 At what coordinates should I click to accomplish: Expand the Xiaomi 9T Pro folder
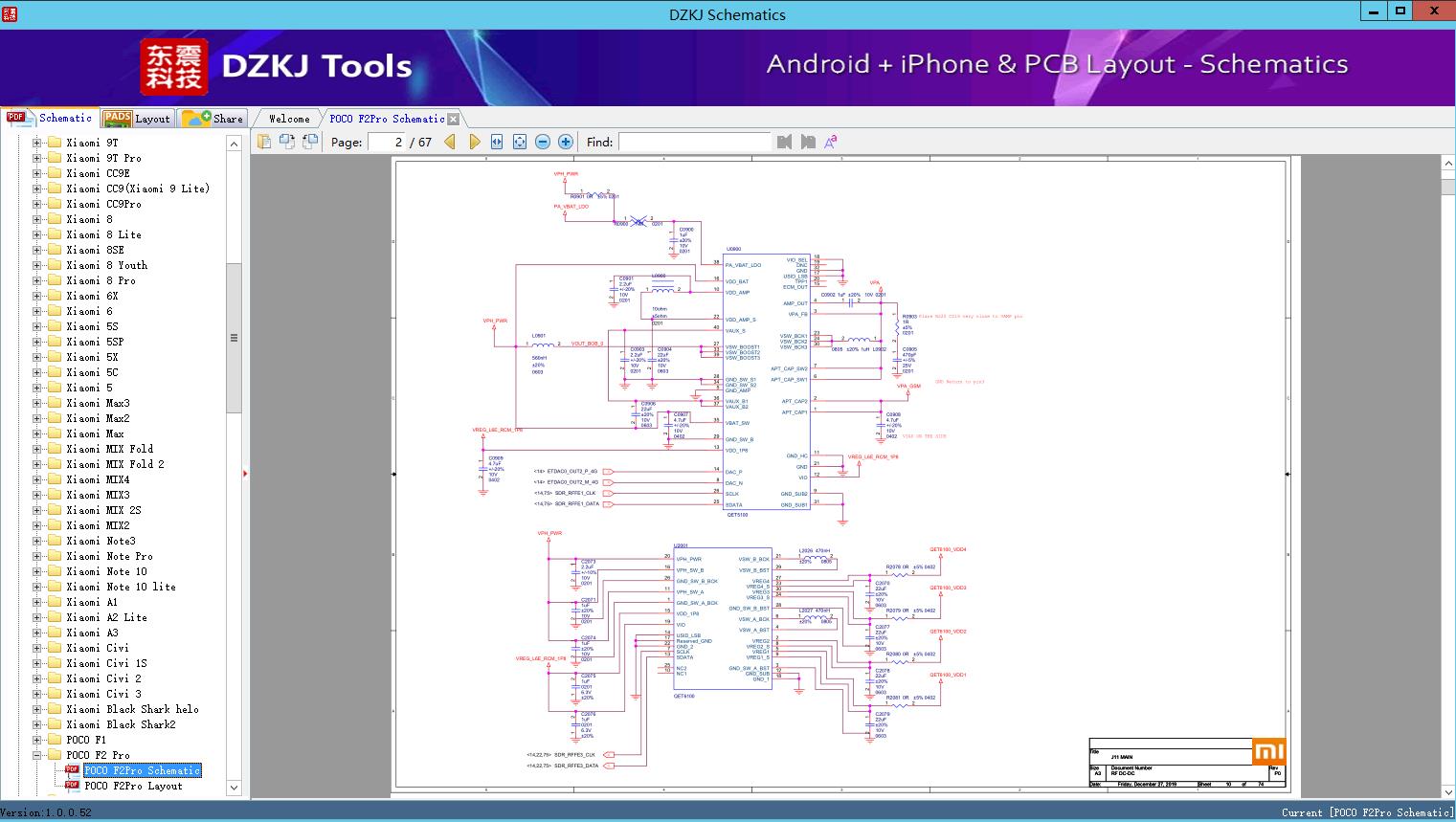(37, 158)
